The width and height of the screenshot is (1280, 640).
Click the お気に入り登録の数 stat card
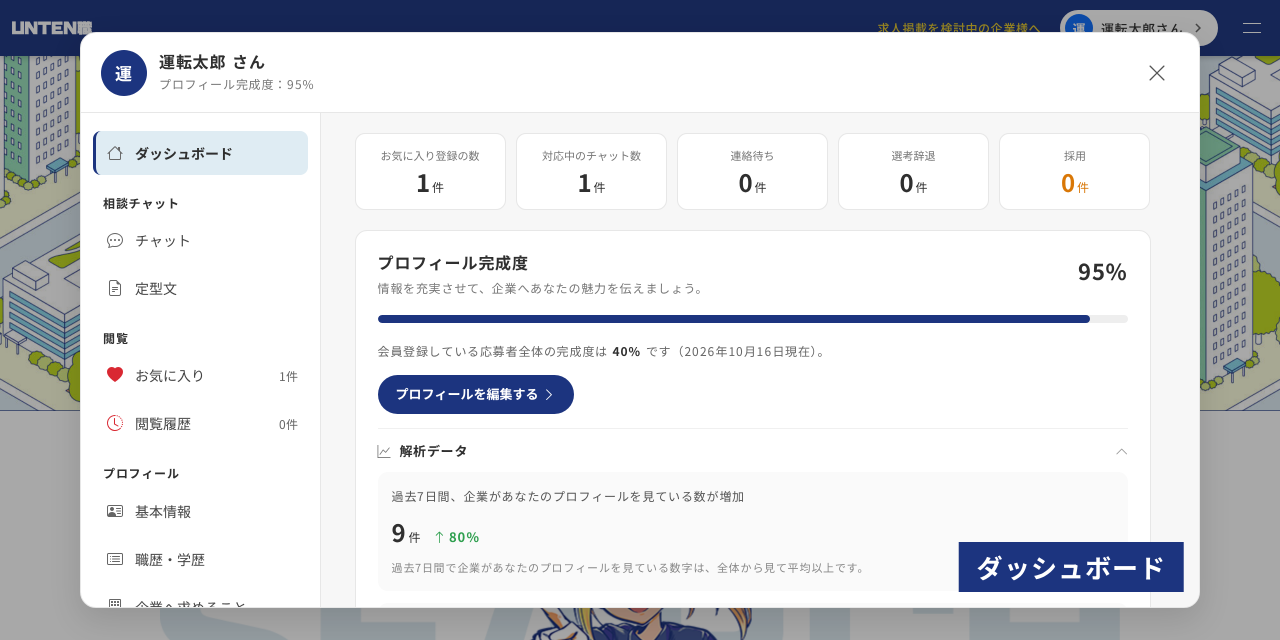coord(430,171)
